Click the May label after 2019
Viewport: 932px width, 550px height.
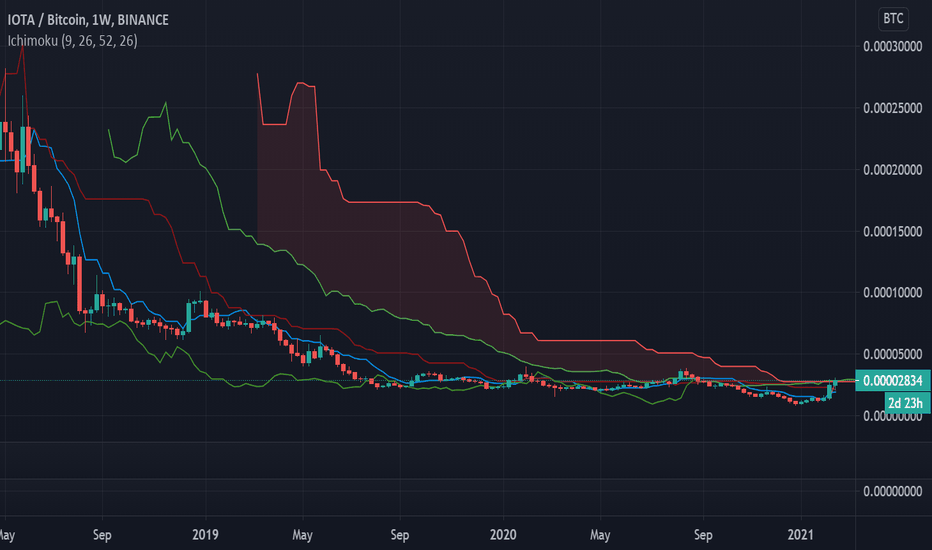click(x=303, y=535)
